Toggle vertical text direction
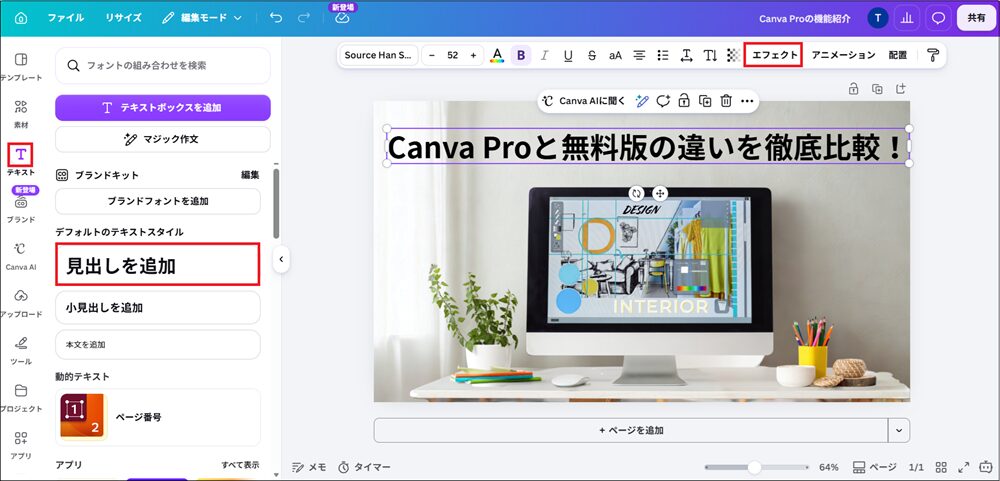The image size is (1000, 481). [x=710, y=56]
